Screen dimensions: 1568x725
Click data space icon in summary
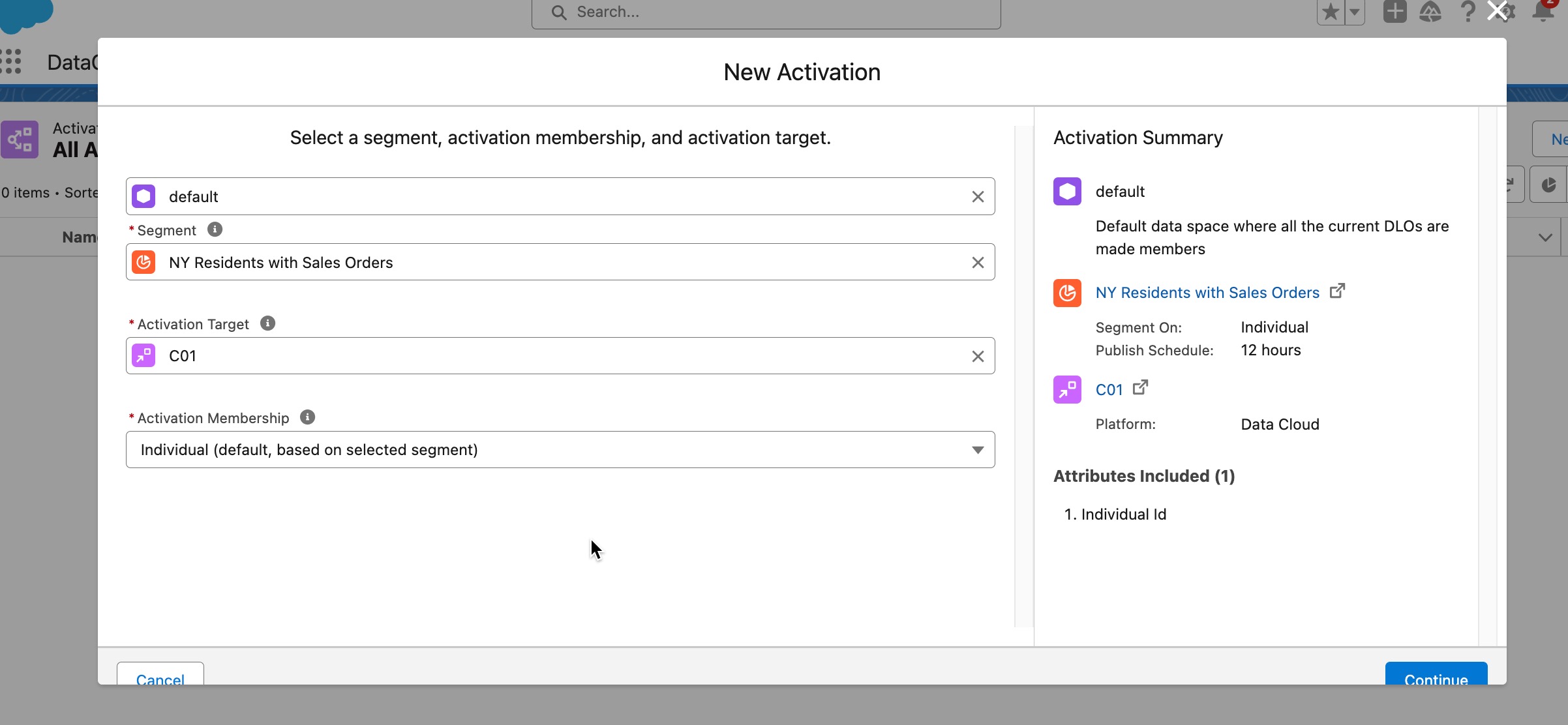pyautogui.click(x=1067, y=192)
